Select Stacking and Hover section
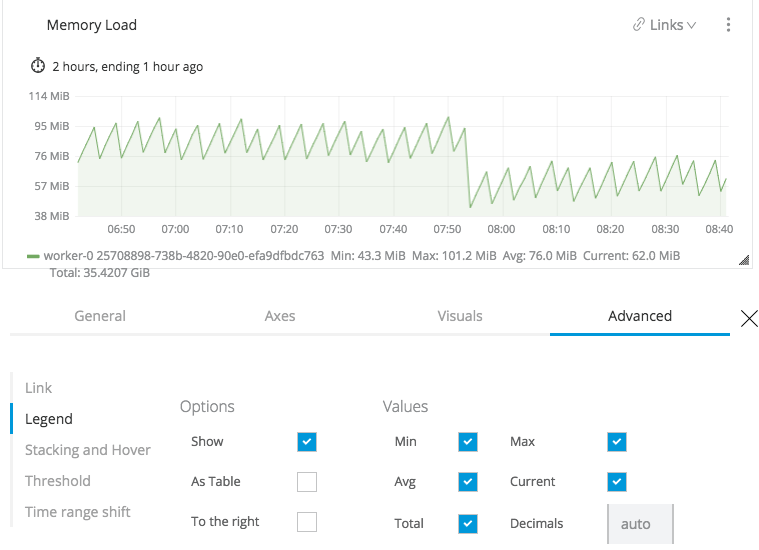 click(88, 450)
